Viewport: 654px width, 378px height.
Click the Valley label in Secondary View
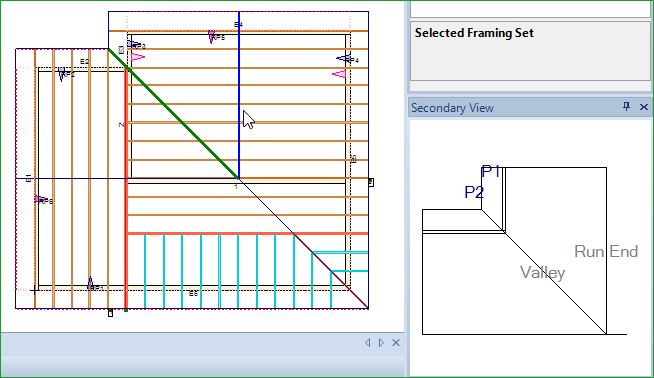coord(542,273)
